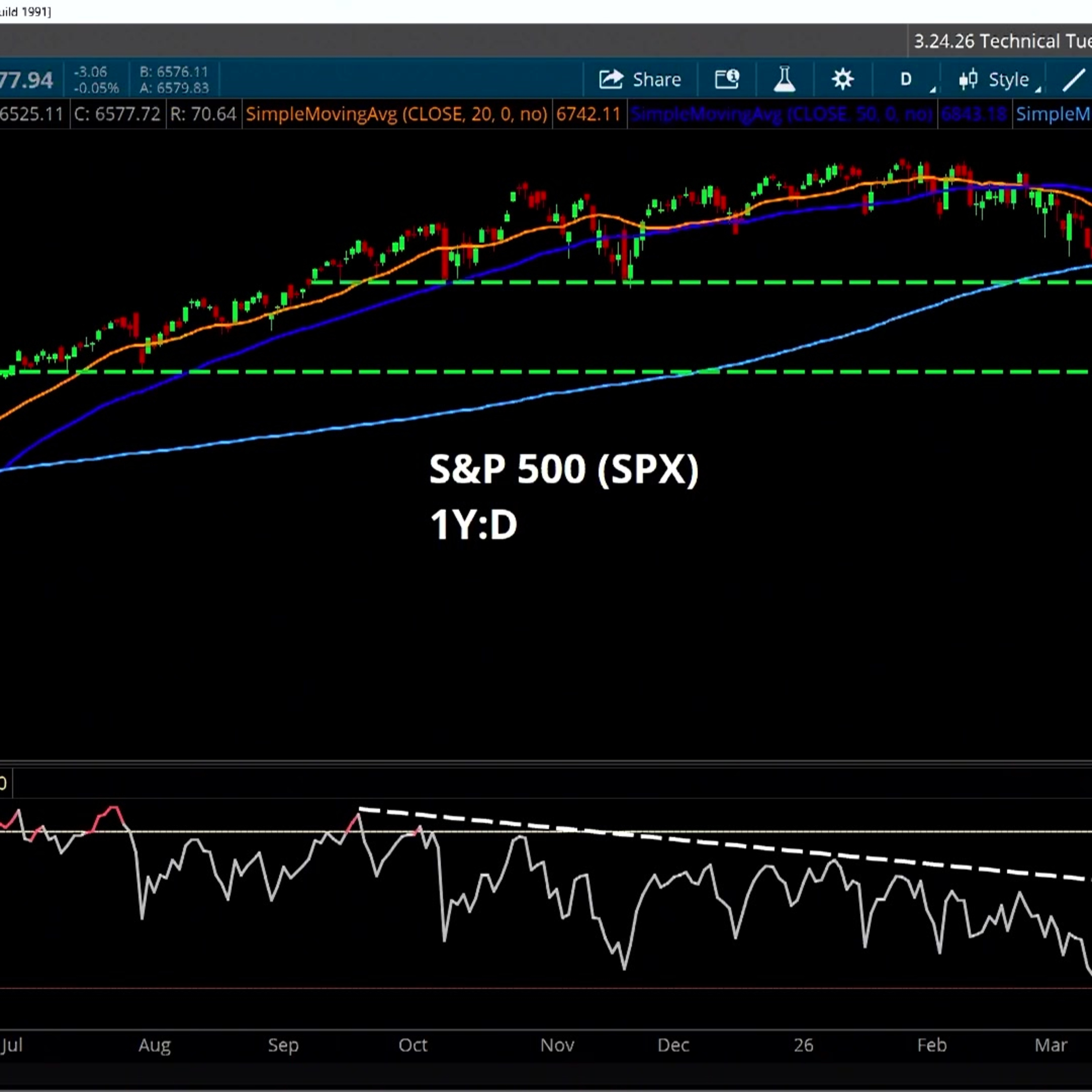The image size is (1092, 1092).
Task: Click the Mar label on time axis
Action: 1051,1045
